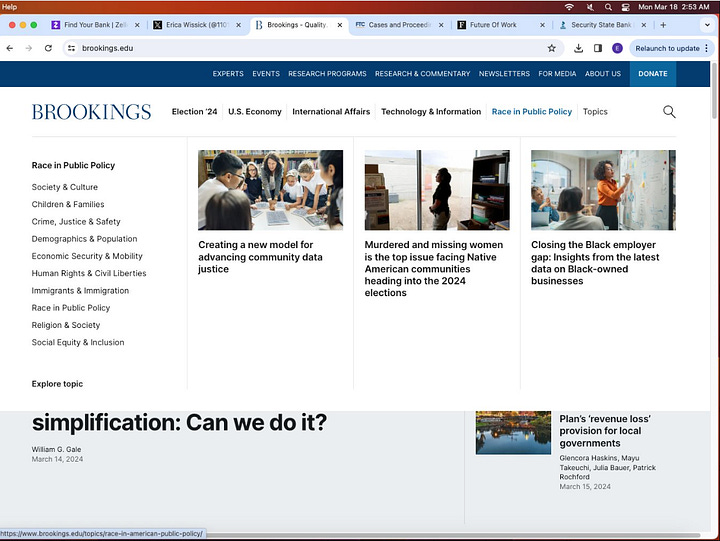Open Immigrants & Immigration link

click(x=80, y=291)
